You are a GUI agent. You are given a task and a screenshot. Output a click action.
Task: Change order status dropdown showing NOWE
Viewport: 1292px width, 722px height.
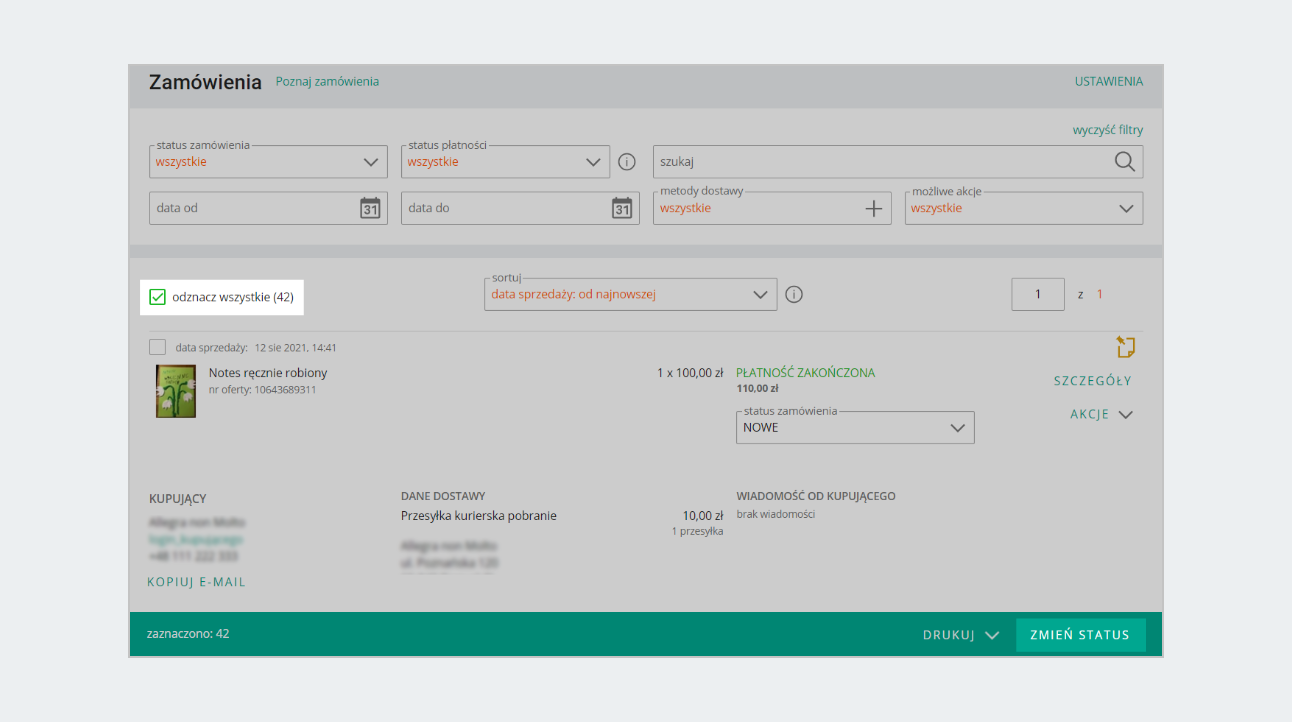[855, 427]
